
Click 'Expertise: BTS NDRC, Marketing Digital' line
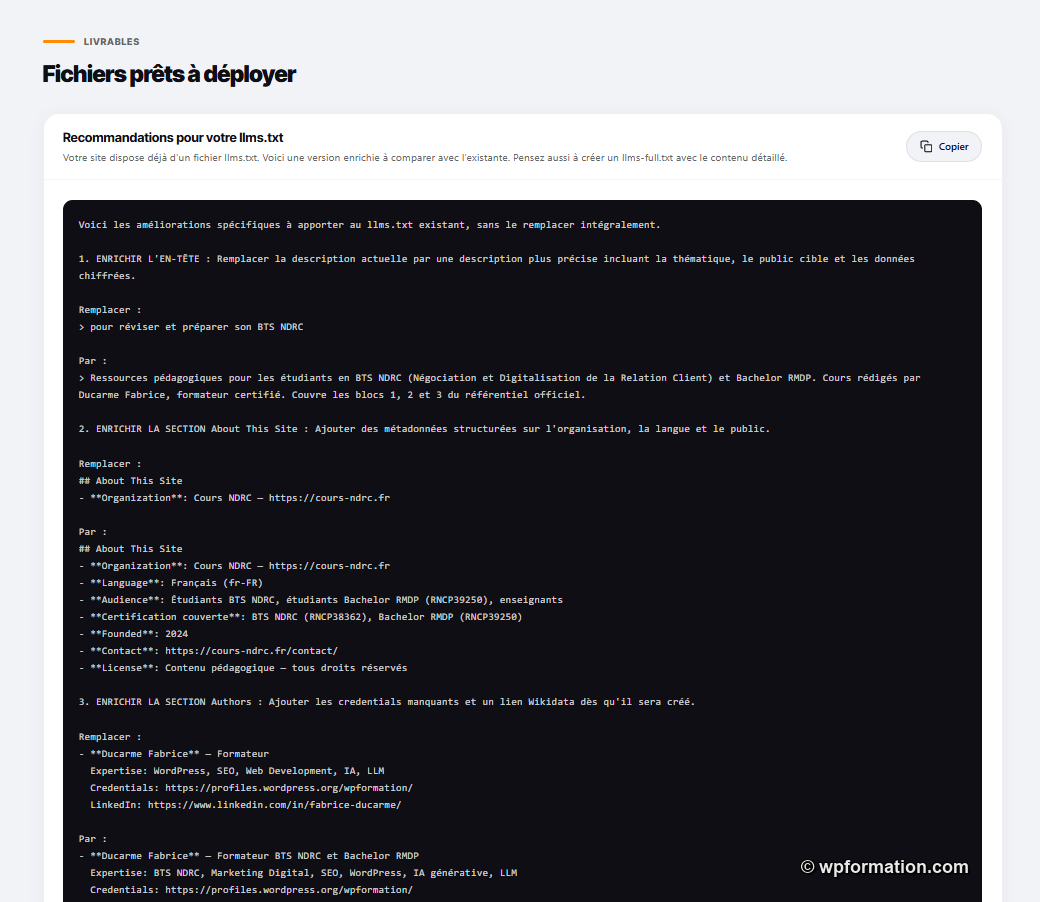[304, 873]
